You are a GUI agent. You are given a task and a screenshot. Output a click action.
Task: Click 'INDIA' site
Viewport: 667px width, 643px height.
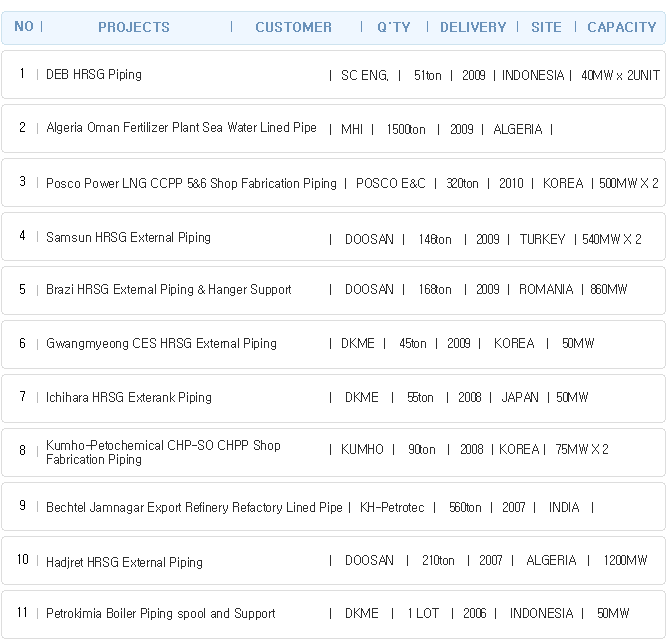click(x=564, y=507)
